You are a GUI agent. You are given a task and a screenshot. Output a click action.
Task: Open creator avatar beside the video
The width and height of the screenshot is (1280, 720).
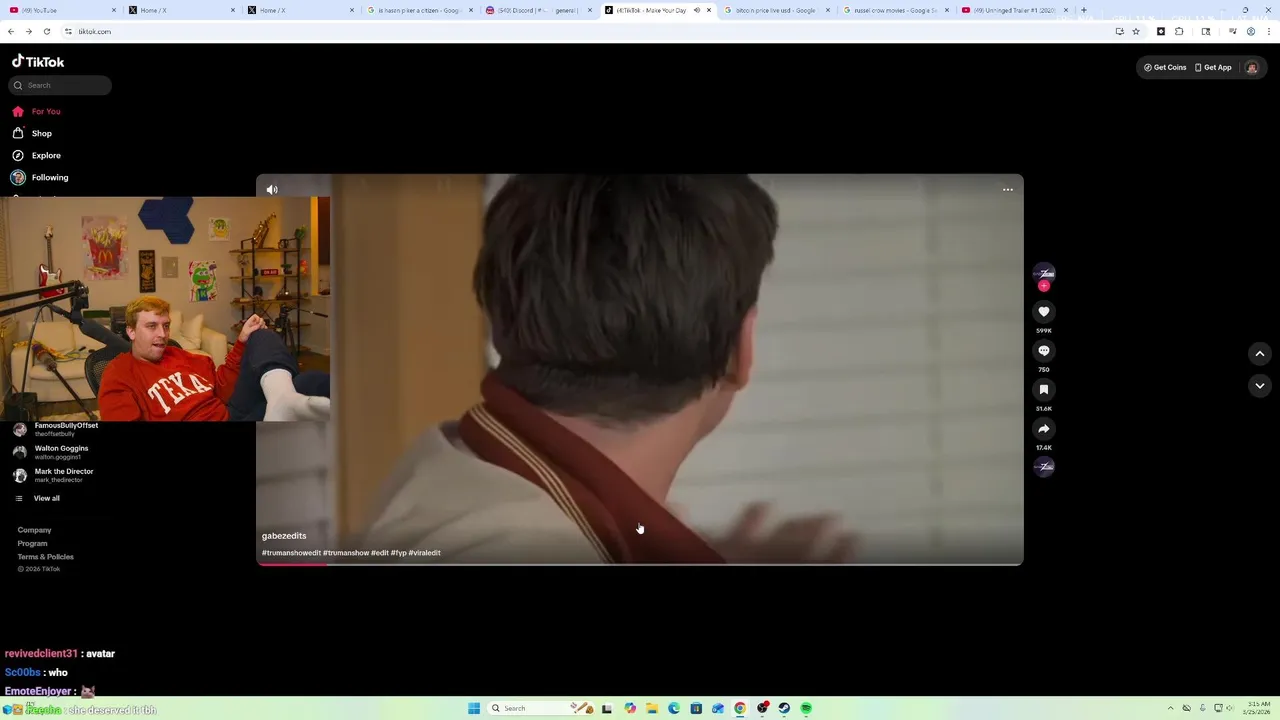pos(1043,273)
